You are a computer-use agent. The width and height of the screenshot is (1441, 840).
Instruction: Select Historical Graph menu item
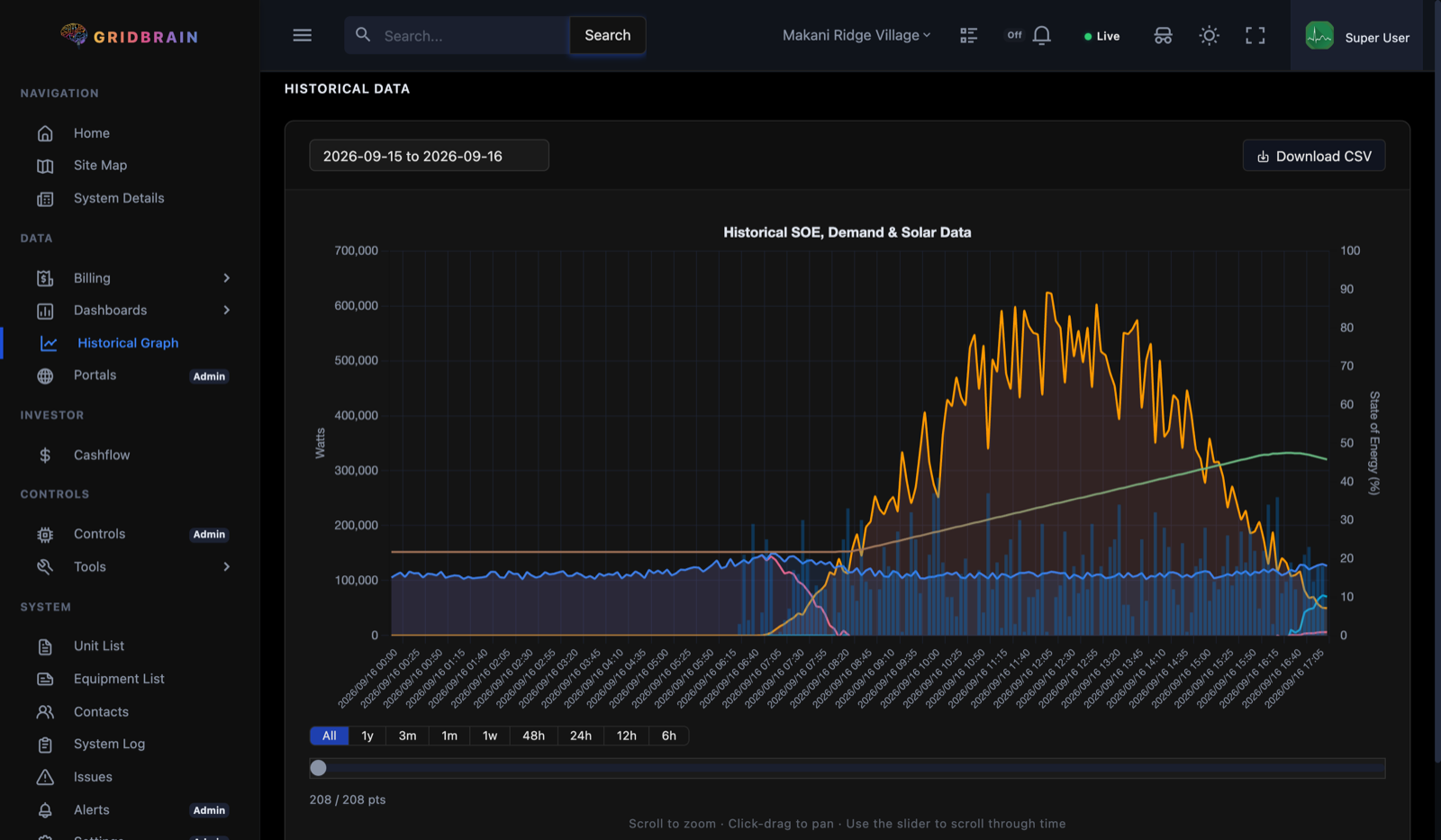128,343
